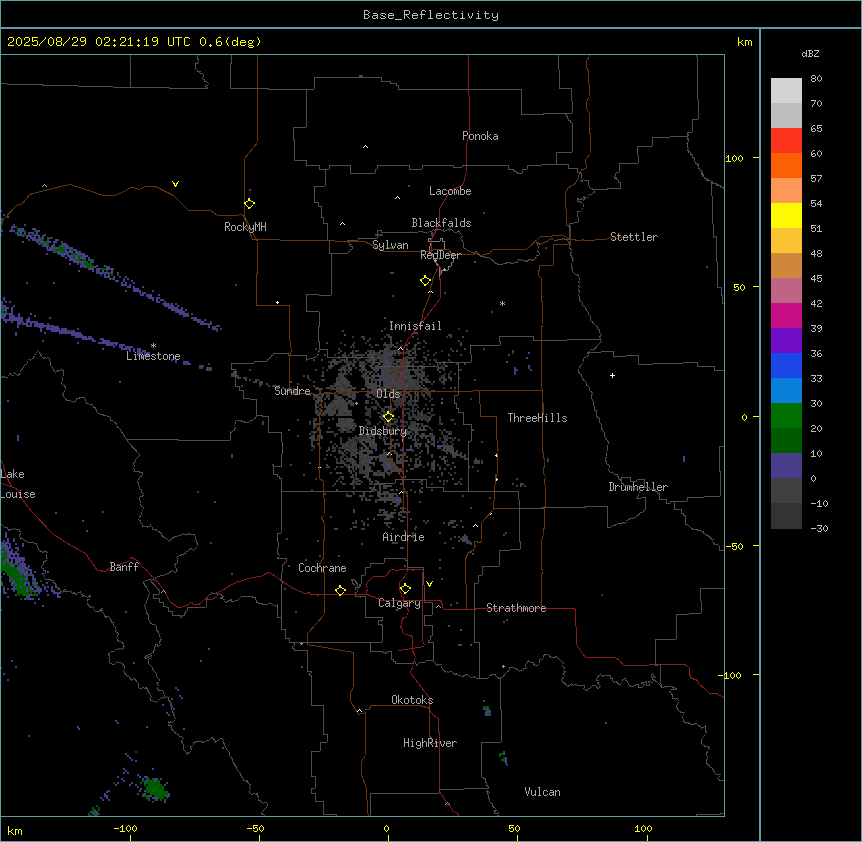Screen dimensions: 862x842
Task: Click the magenta 42-39 dBZ legend swatch
Action: point(786,315)
